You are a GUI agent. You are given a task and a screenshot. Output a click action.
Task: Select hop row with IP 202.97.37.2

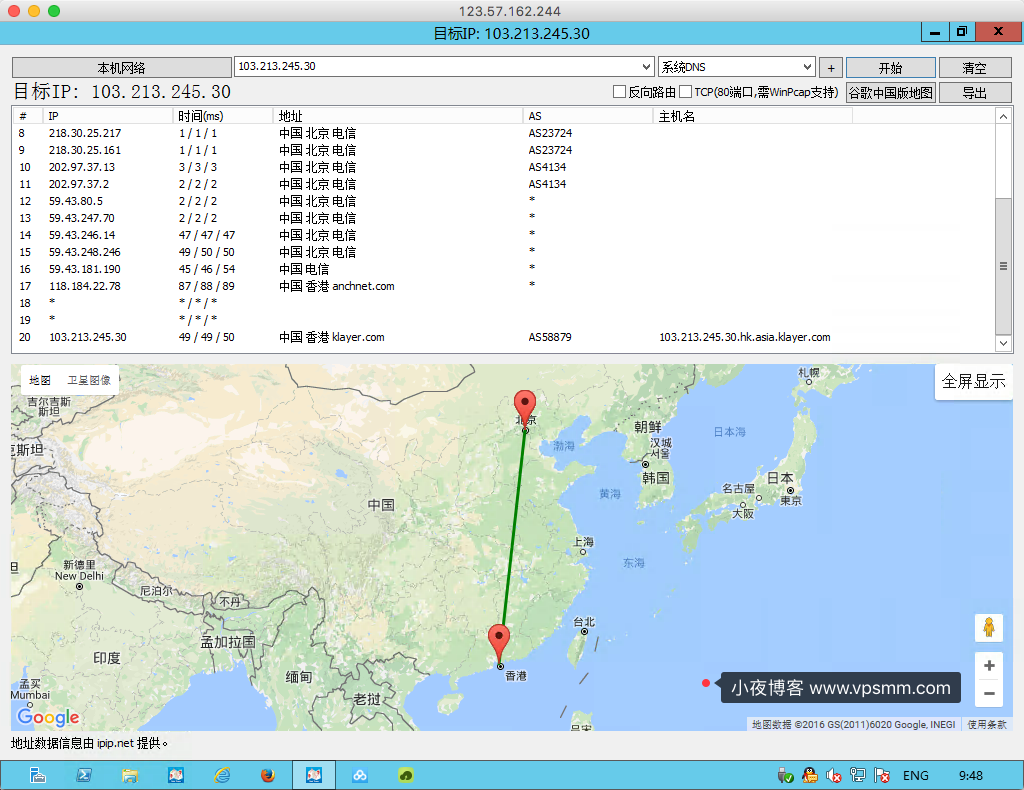click(504, 184)
